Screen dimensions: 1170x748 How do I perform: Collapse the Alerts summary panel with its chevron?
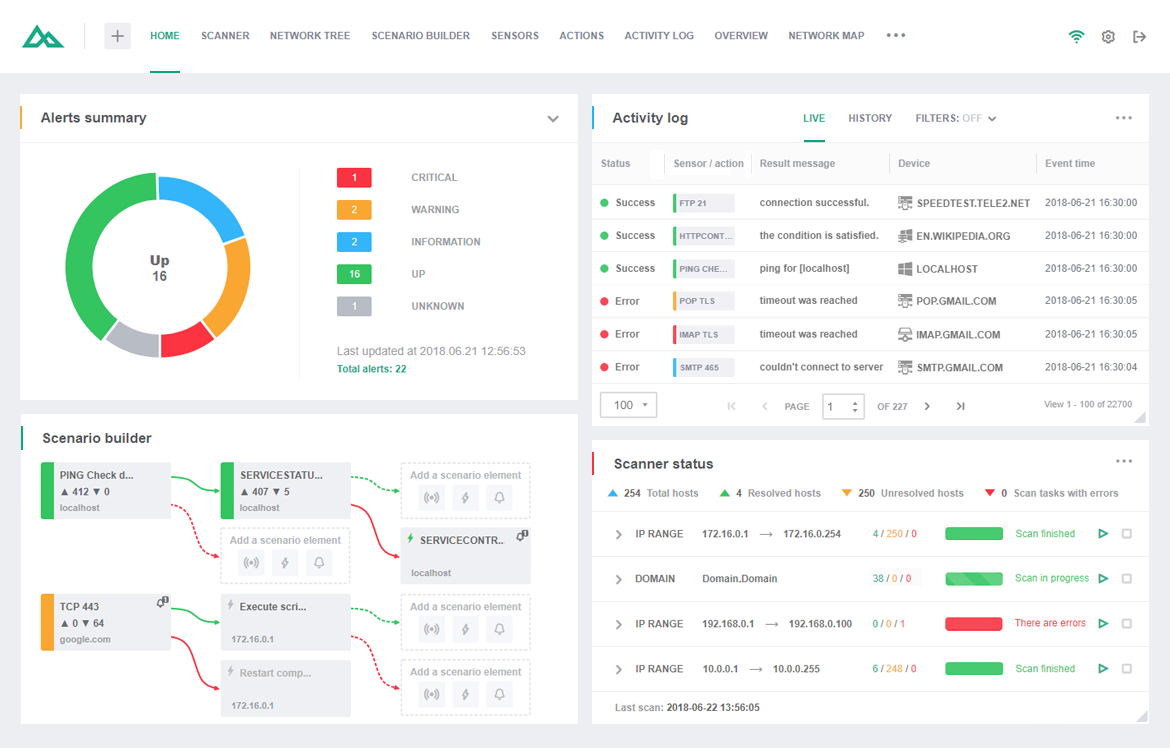coord(553,118)
